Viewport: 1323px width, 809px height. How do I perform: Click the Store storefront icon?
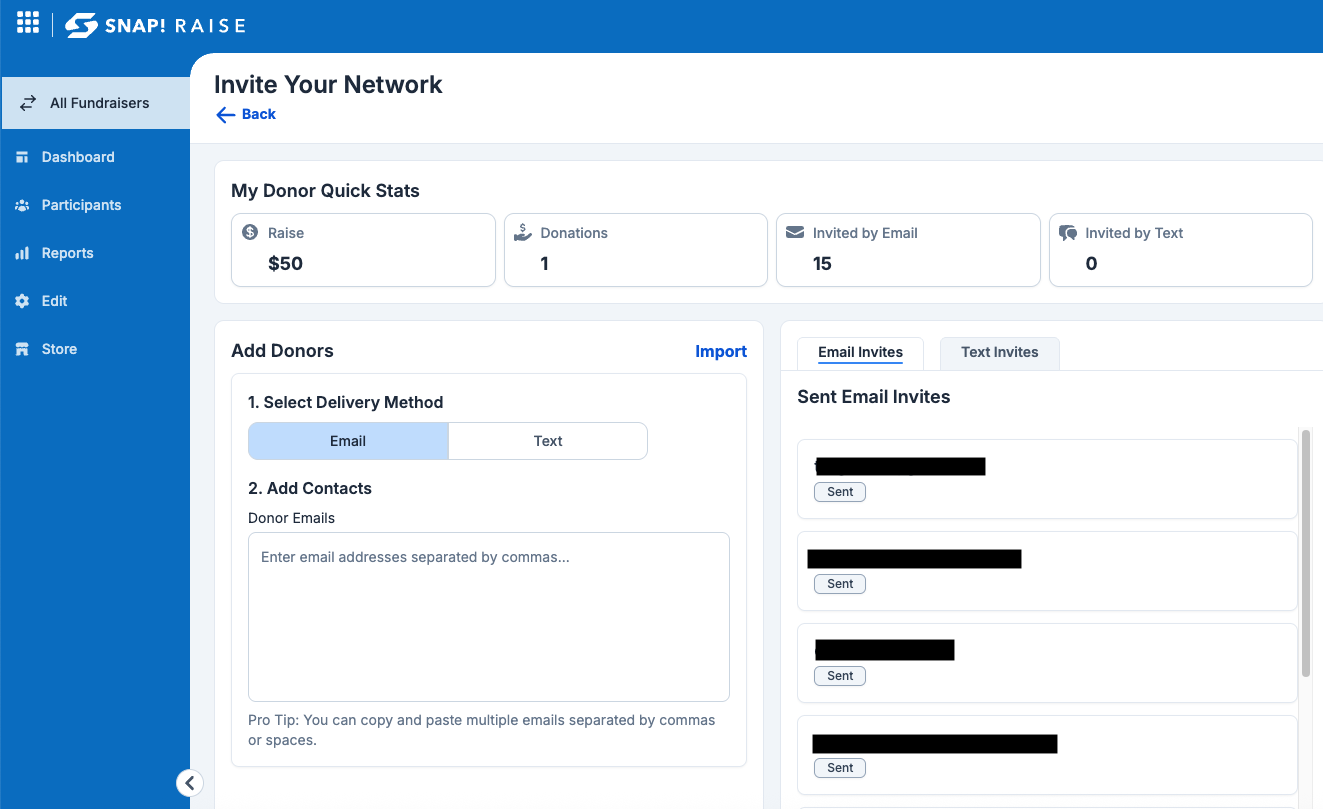tap(22, 349)
